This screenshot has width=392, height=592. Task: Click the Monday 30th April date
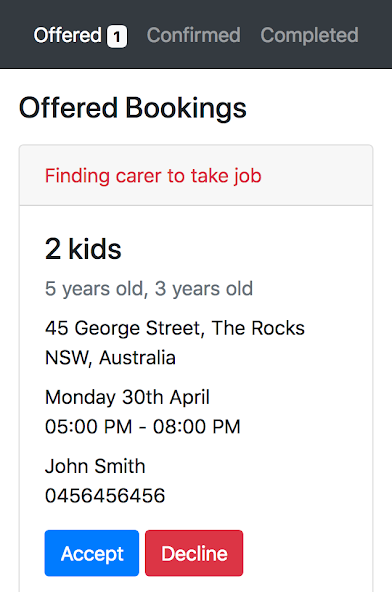[x=127, y=397]
